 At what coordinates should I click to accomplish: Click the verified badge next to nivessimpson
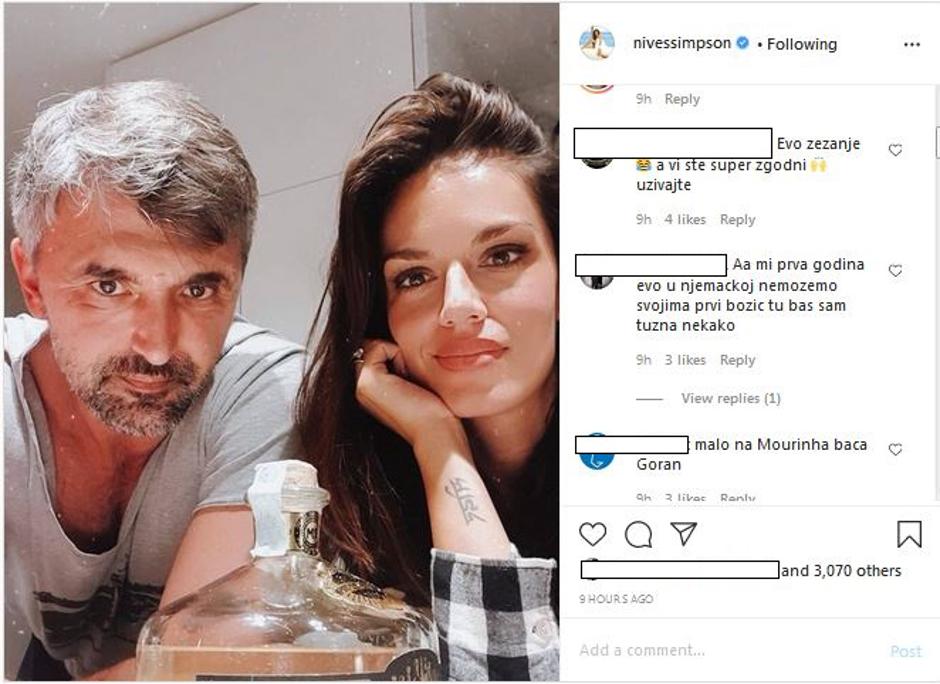pyautogui.click(x=743, y=44)
